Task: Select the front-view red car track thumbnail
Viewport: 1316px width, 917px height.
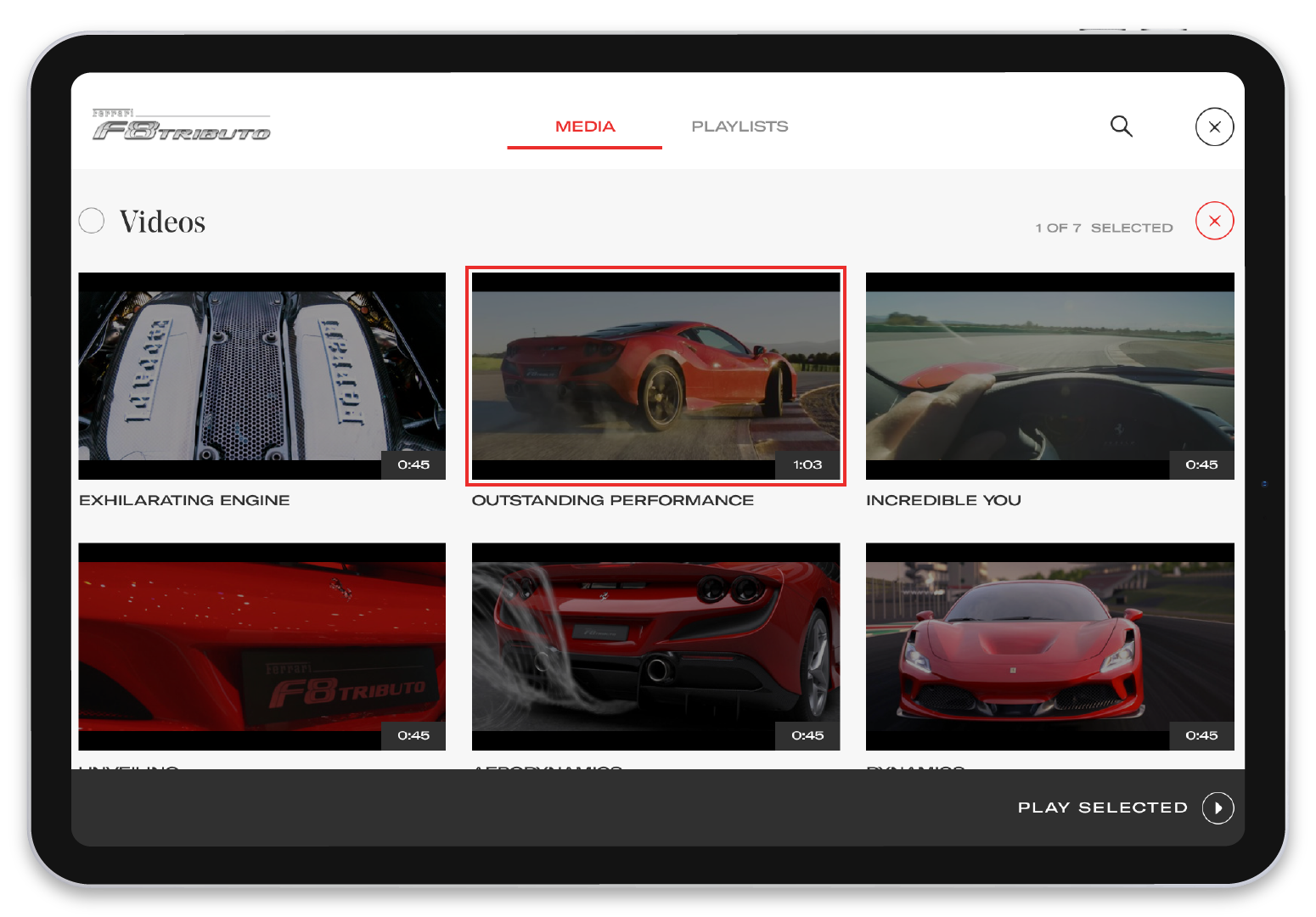Action: coord(1049,646)
